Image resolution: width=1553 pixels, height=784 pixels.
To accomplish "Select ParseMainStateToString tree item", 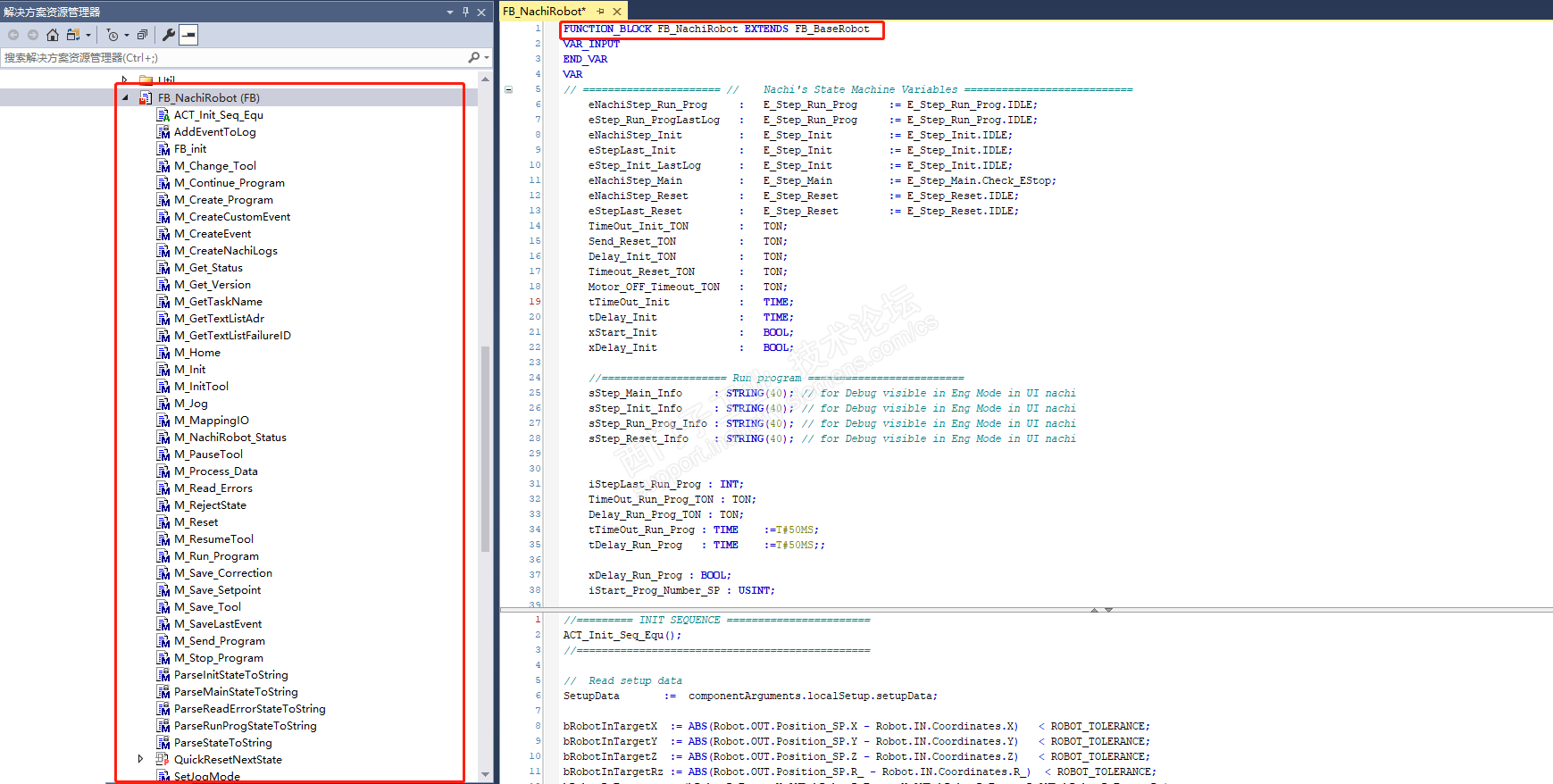I will click(x=236, y=692).
